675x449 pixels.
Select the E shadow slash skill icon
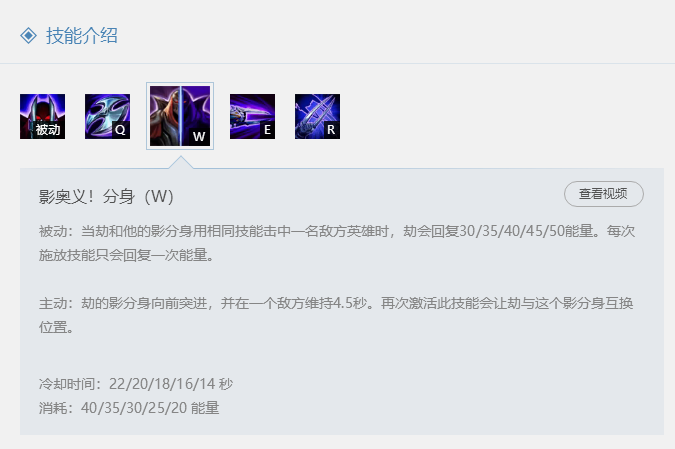[x=252, y=116]
